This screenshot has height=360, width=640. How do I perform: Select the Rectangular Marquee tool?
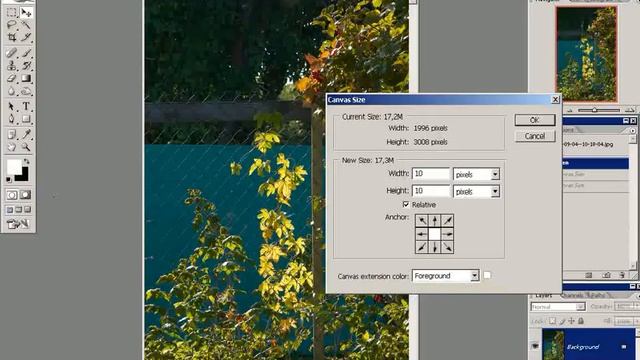tap(12, 13)
